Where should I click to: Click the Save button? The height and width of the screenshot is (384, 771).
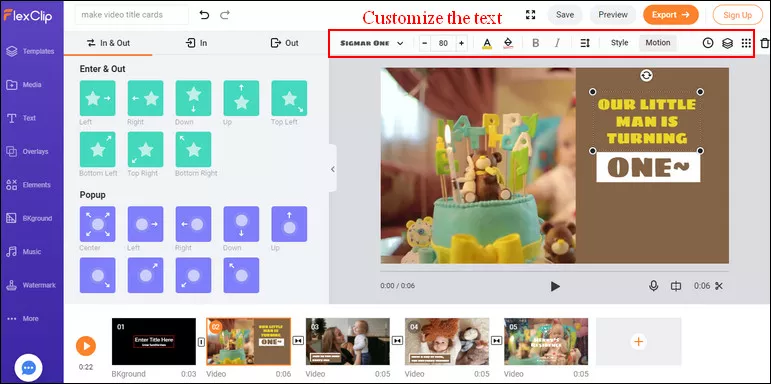[565, 15]
